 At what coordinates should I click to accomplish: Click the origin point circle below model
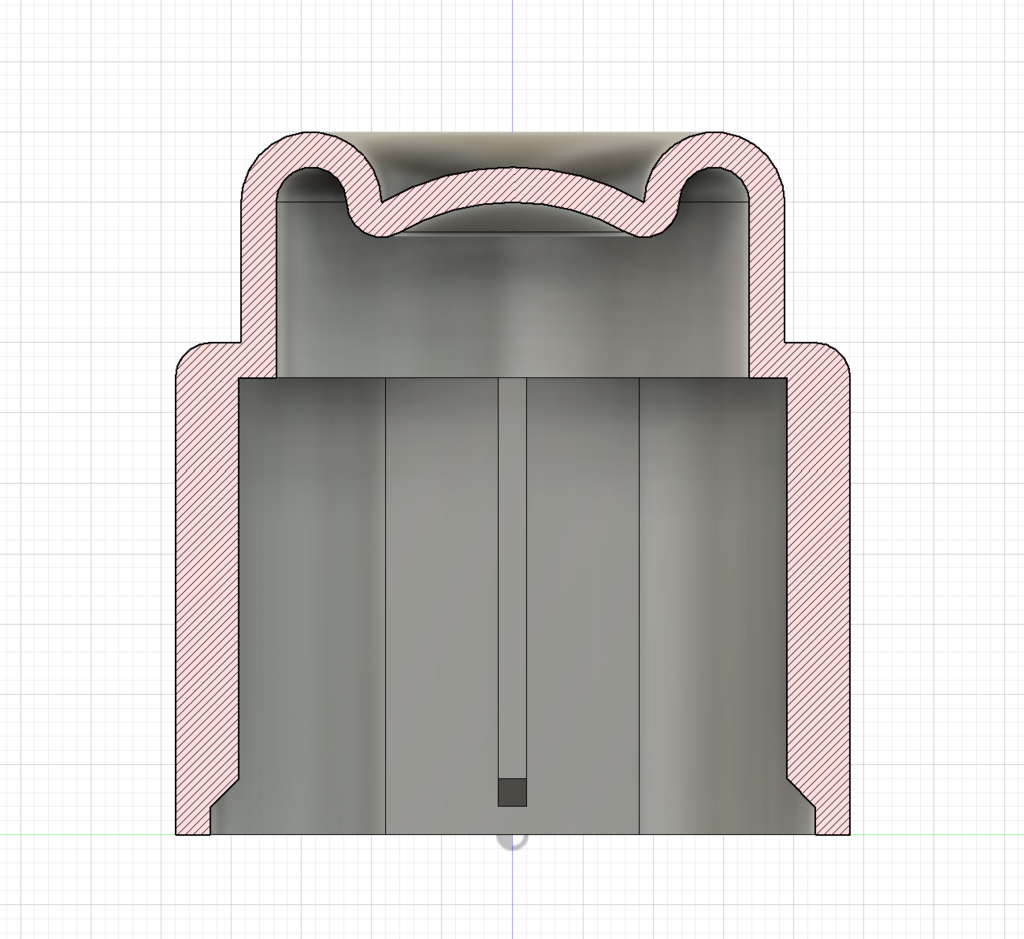click(x=512, y=838)
